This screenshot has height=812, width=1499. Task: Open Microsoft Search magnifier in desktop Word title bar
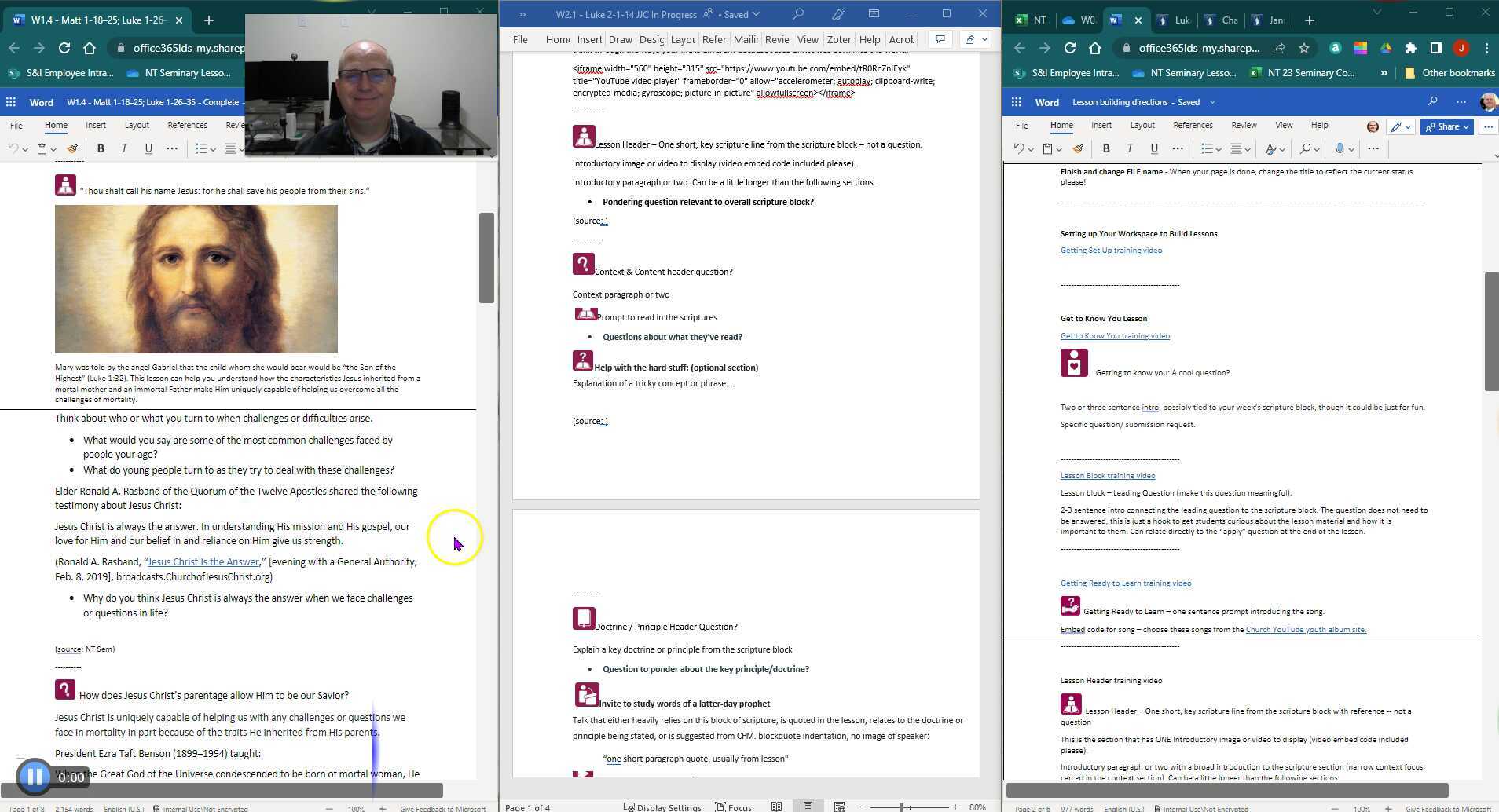(798, 14)
